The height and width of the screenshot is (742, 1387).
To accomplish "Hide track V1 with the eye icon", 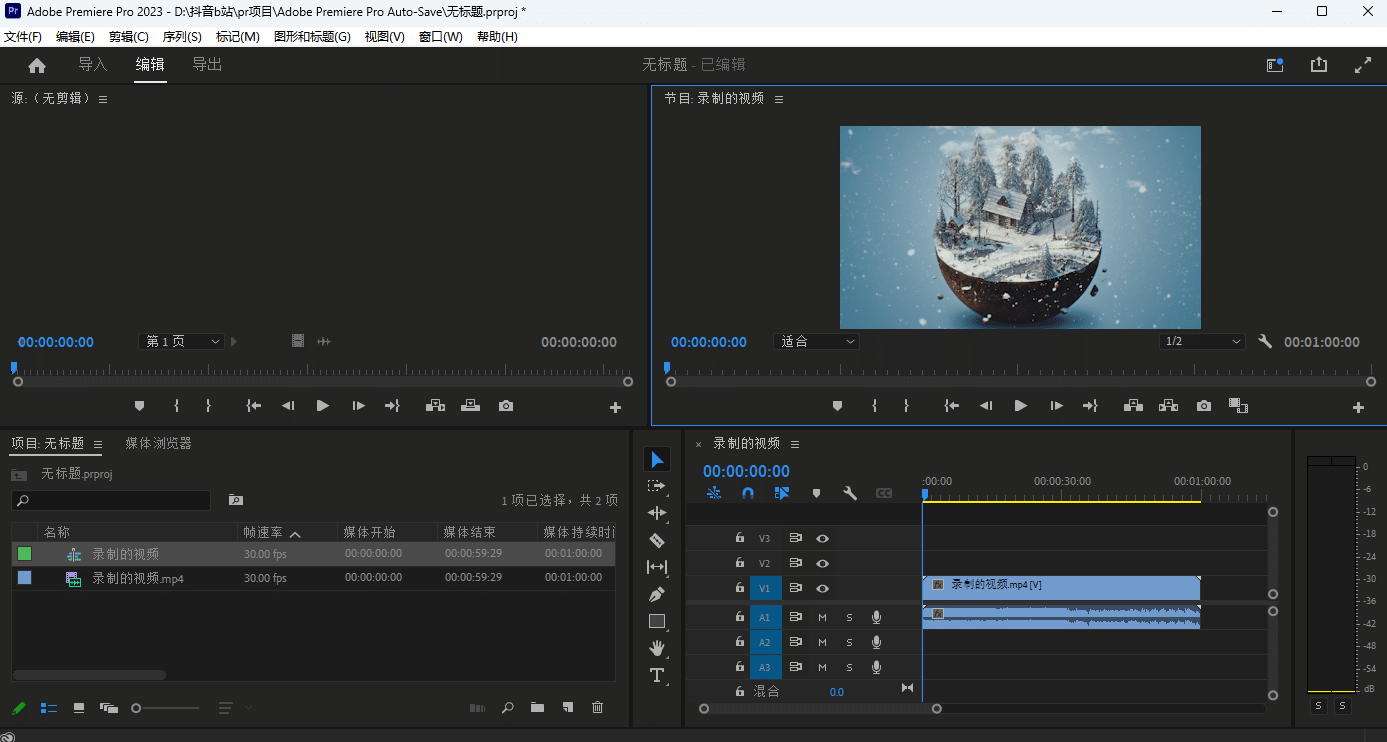I will (822, 589).
